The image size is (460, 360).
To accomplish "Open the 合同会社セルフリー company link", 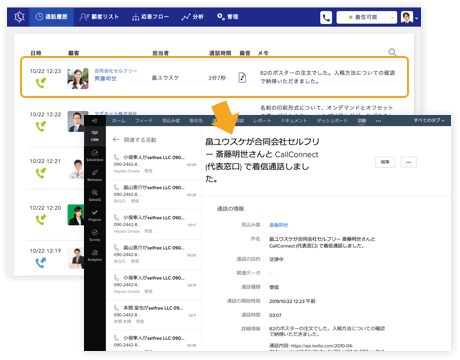I will pos(116,71).
